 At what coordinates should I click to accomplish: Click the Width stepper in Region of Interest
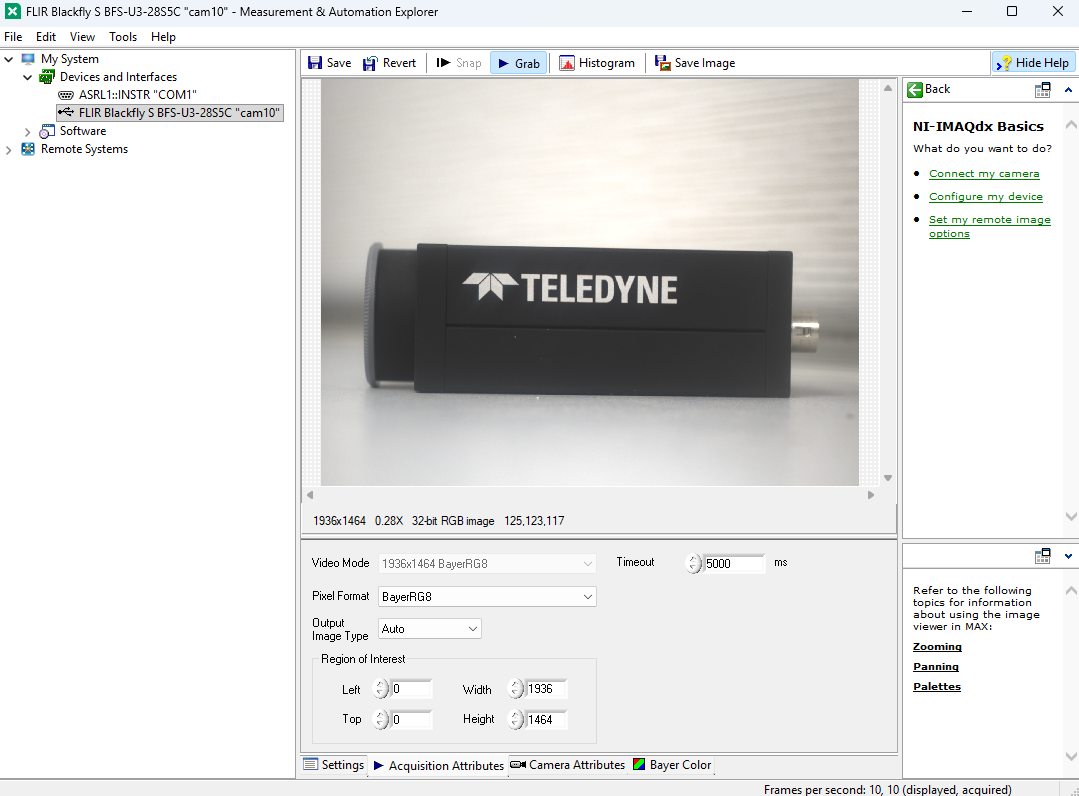(515, 689)
